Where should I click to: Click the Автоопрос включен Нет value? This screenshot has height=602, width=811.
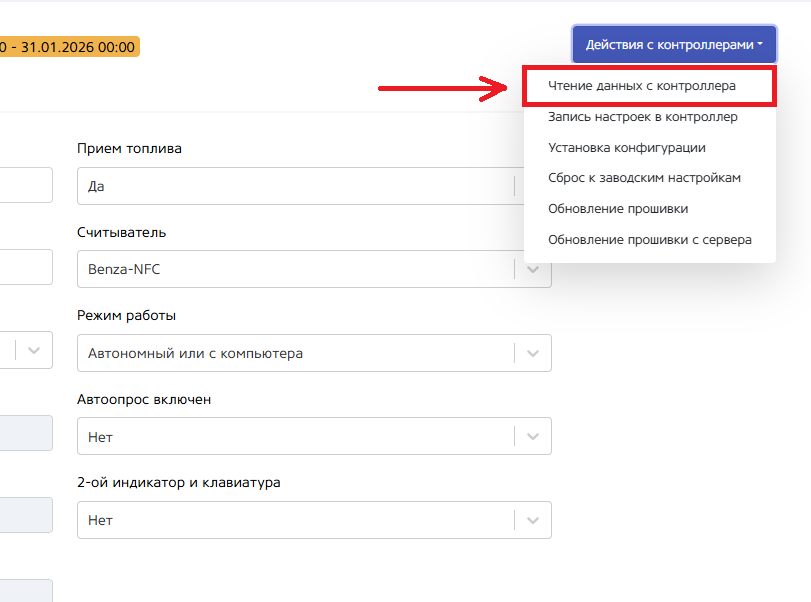(295, 436)
